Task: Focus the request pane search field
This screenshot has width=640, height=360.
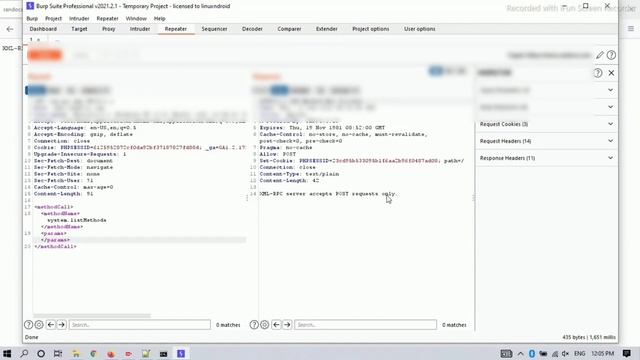Action: pyautogui.click(x=140, y=325)
